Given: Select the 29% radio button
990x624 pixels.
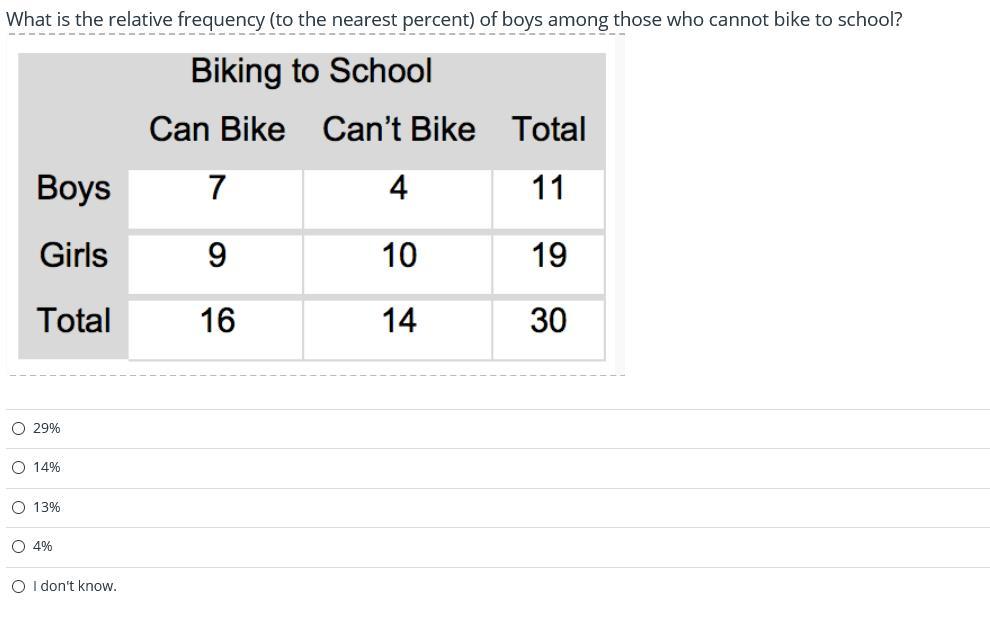Looking at the screenshot, I should (19, 429).
